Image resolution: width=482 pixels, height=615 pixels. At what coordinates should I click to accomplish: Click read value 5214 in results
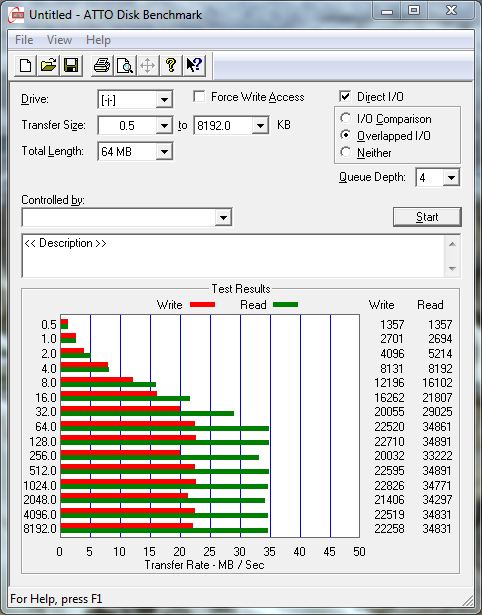click(440, 354)
